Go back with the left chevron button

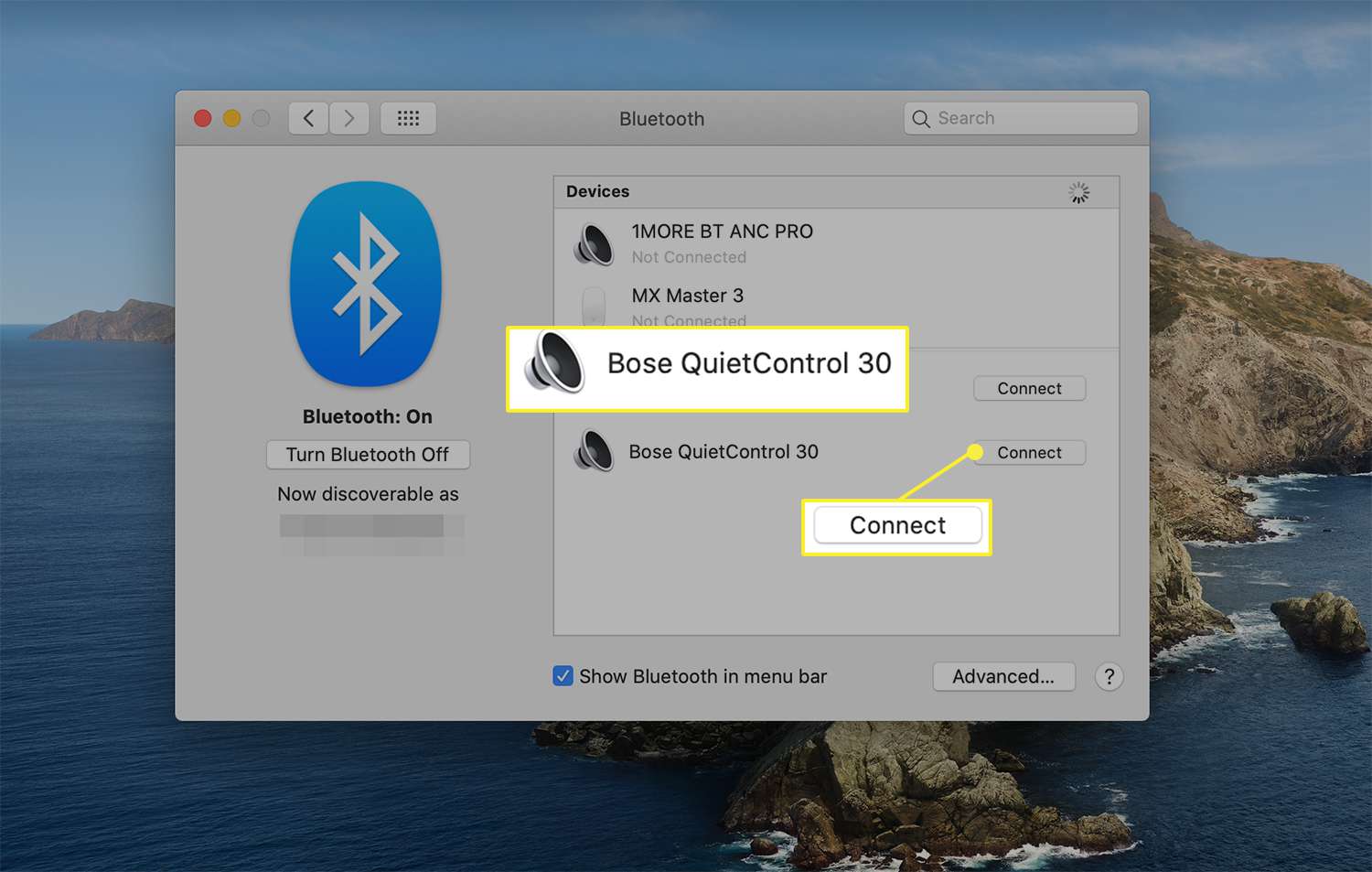309,118
